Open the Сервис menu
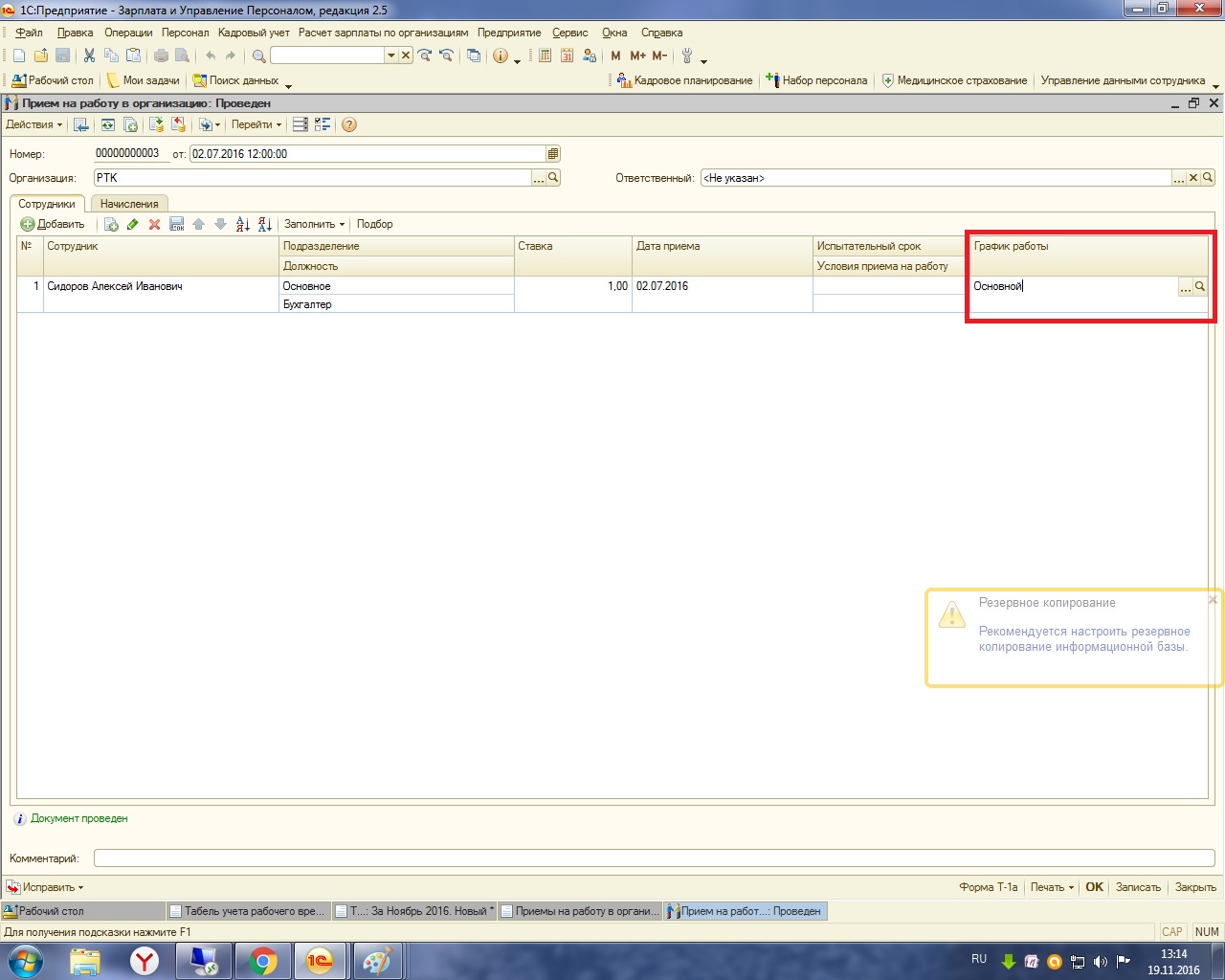 pos(570,33)
